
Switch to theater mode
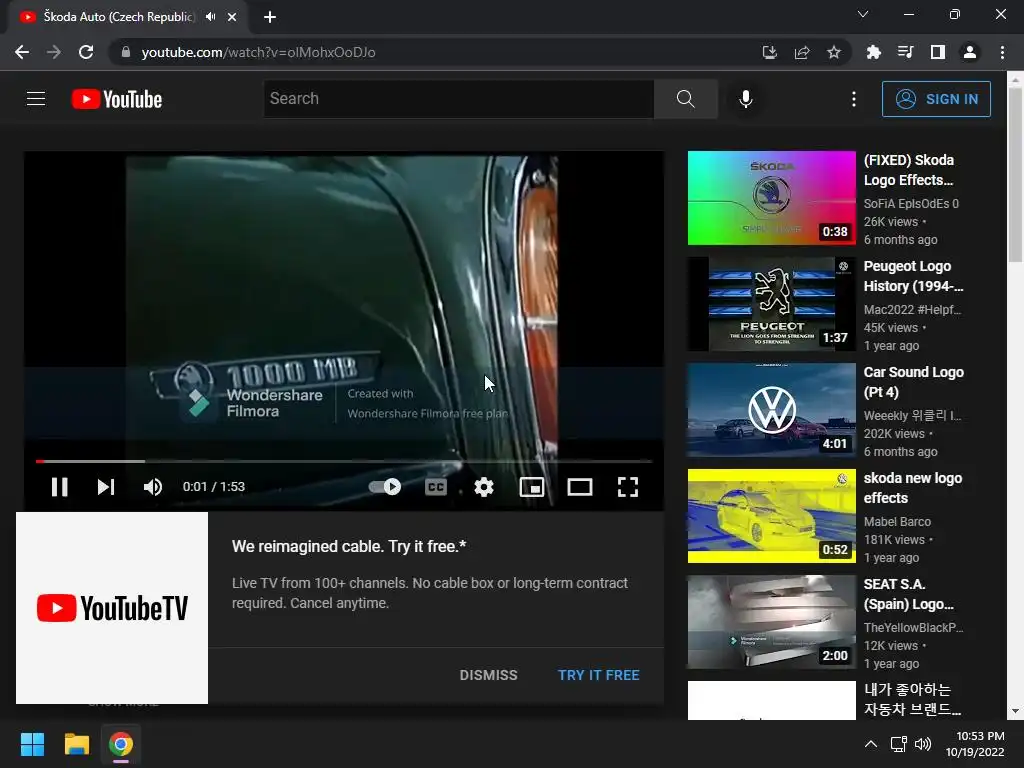(580, 487)
